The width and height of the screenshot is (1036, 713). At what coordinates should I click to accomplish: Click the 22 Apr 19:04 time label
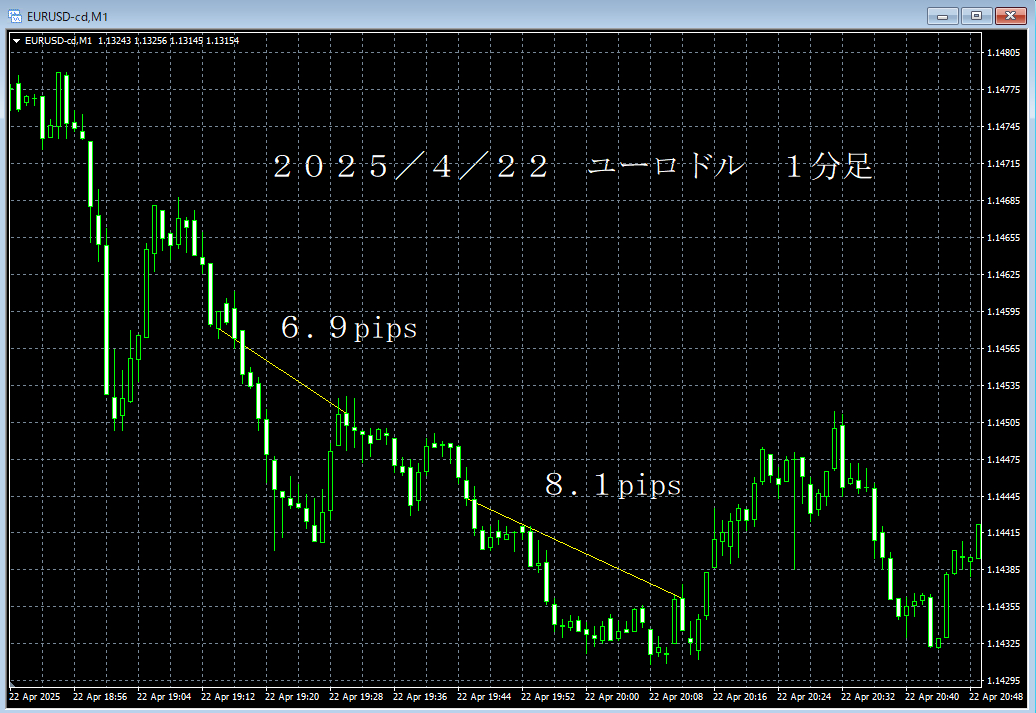[164, 697]
